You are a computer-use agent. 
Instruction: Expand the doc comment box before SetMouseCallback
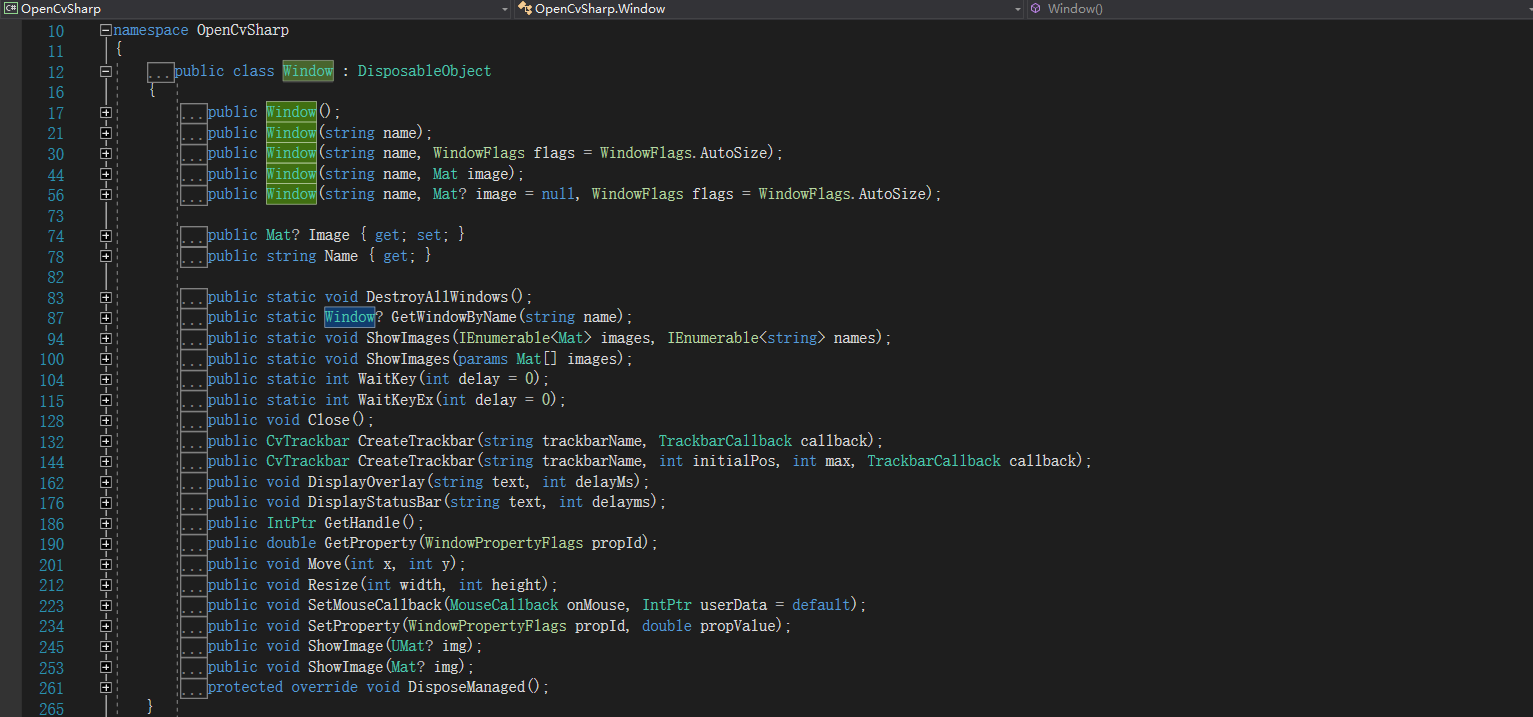tap(193, 604)
